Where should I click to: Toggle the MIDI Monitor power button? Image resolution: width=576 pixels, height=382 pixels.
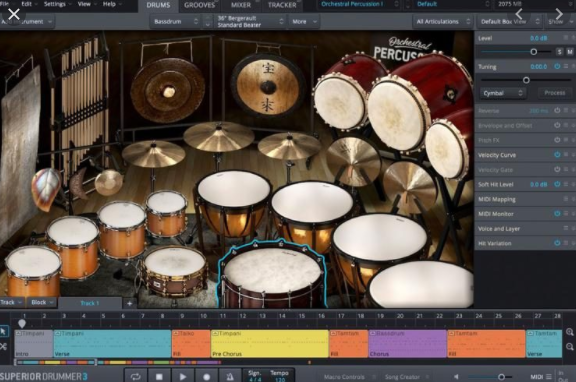click(x=557, y=213)
